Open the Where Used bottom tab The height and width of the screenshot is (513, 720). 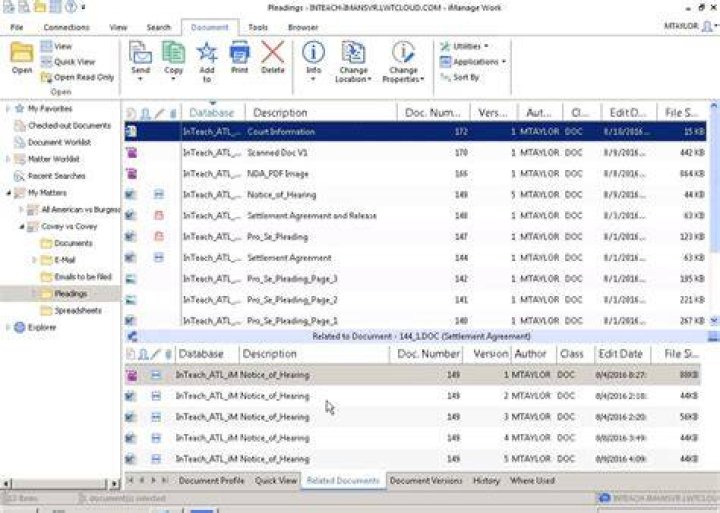532,480
